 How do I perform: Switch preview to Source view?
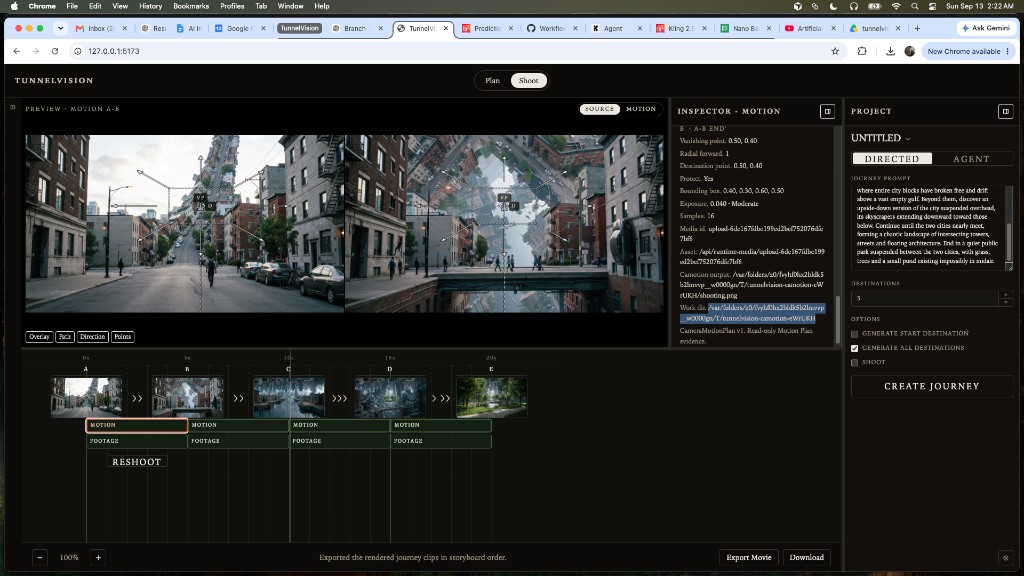600,109
